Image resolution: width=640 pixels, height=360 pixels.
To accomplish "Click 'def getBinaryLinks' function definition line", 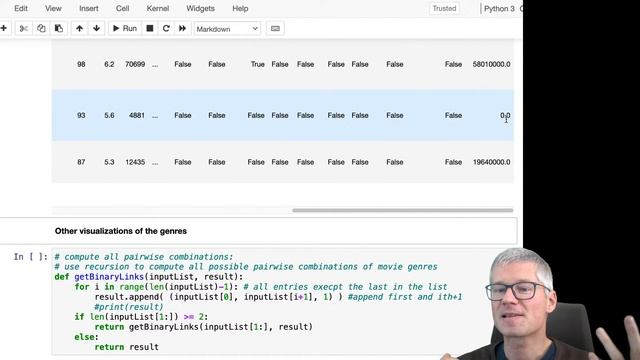I will (x=149, y=277).
